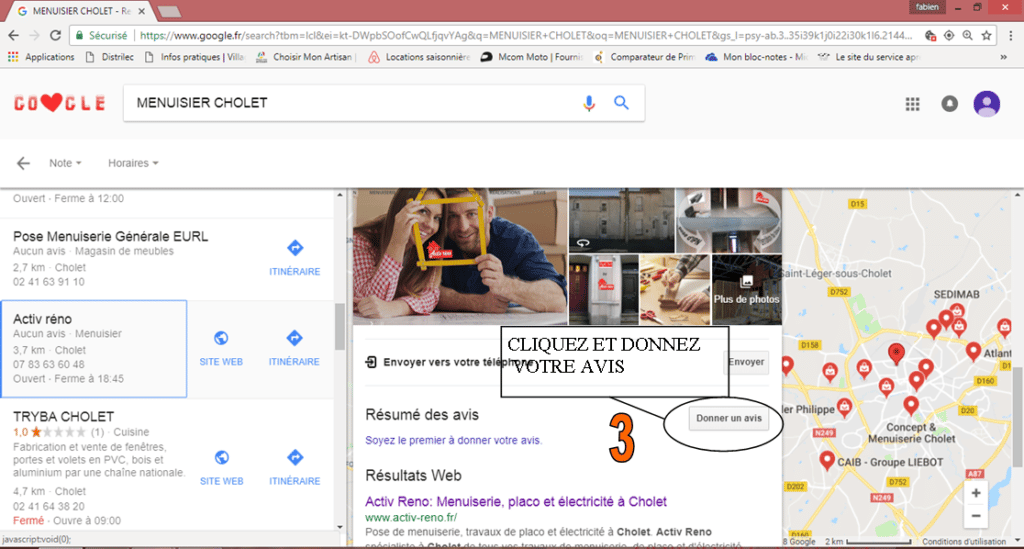Get directions to Pose Menuiserie Générale
This screenshot has width=1024, height=549.
295,248
